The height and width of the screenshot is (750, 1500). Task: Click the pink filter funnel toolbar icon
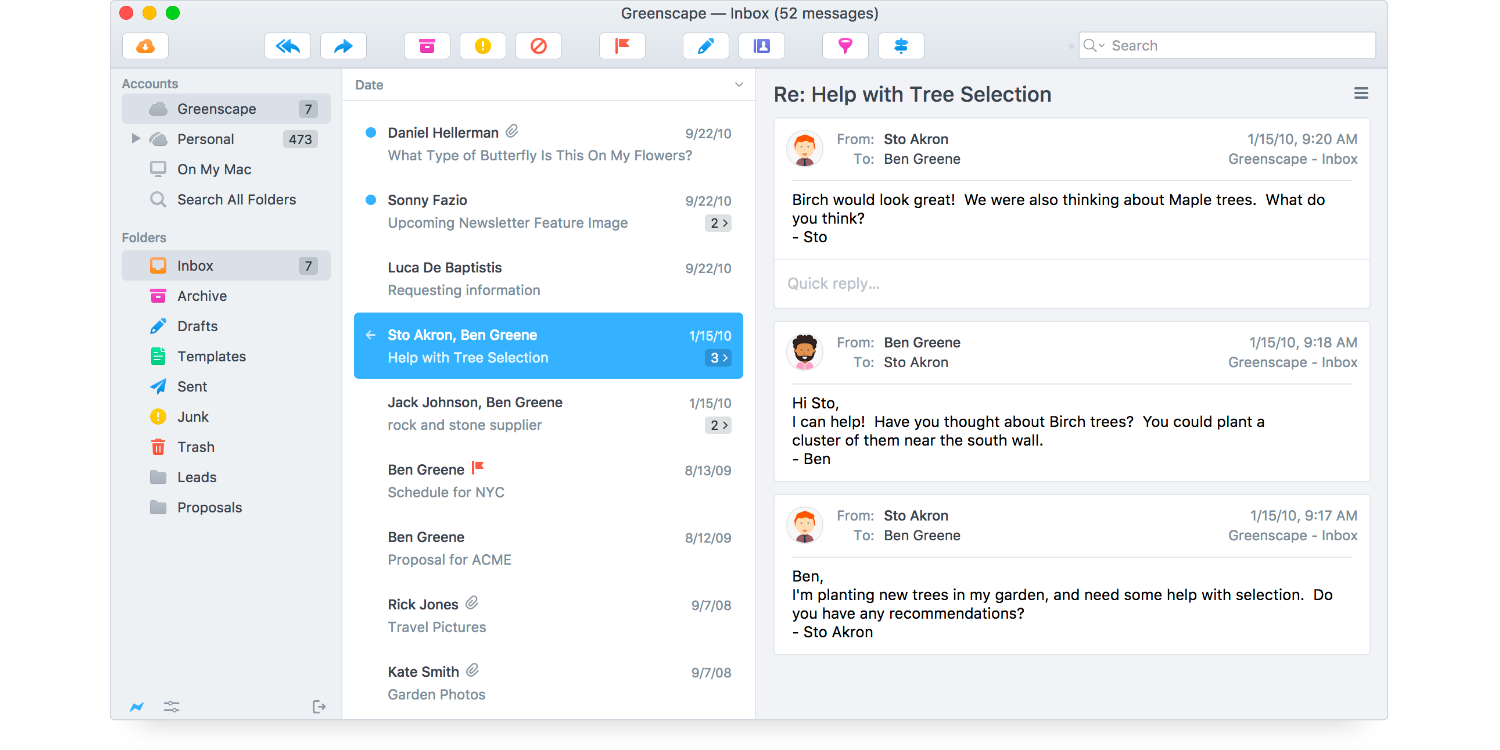845,46
